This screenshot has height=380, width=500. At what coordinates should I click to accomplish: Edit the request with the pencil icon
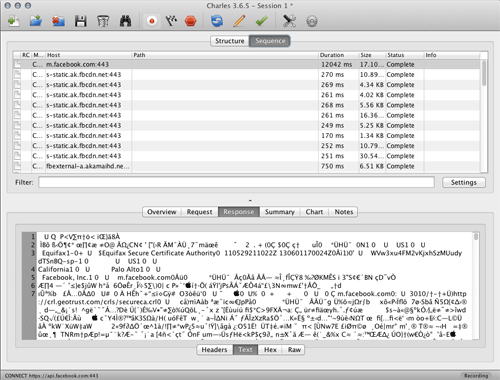(239, 21)
